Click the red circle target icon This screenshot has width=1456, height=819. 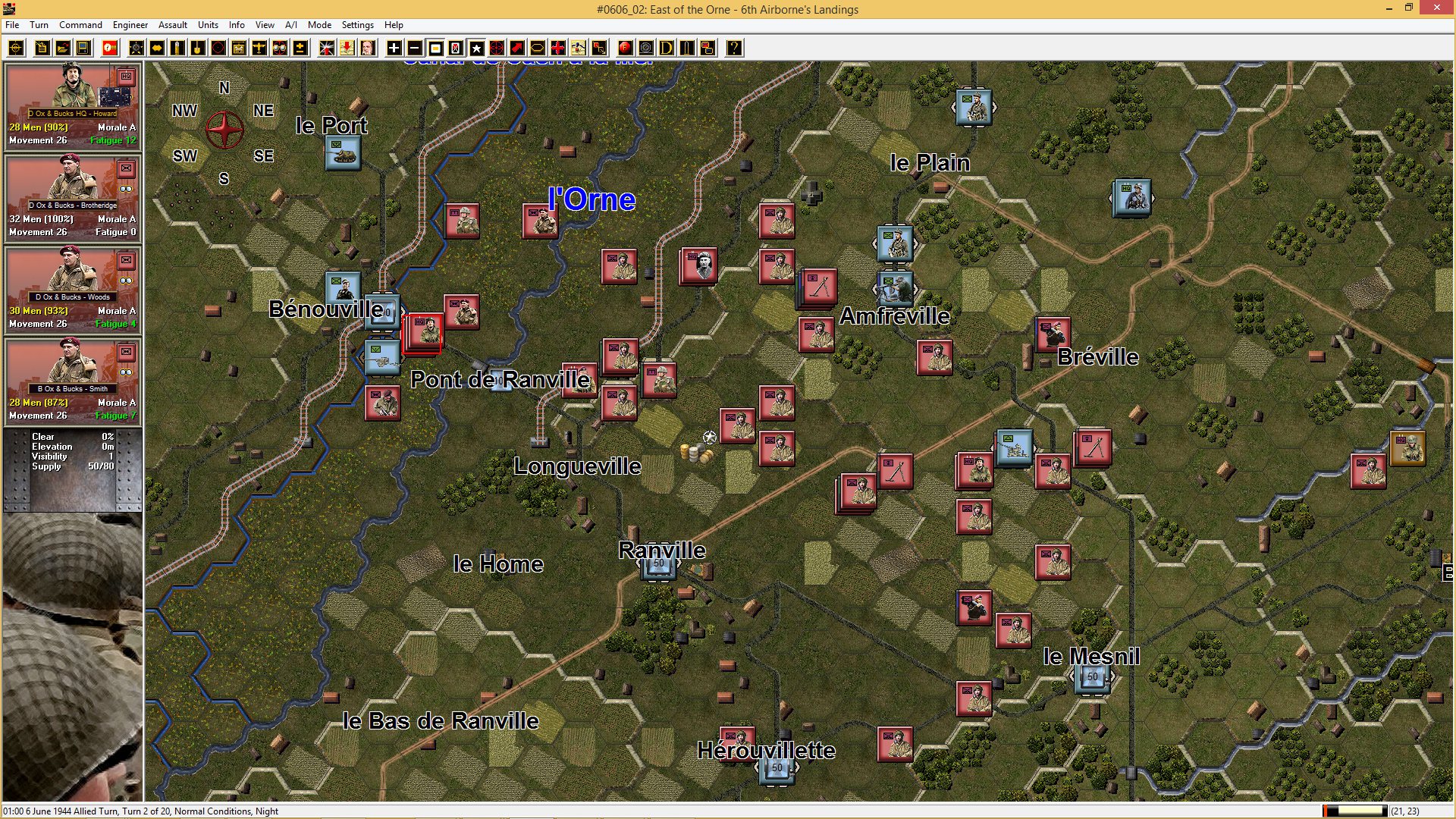[218, 48]
